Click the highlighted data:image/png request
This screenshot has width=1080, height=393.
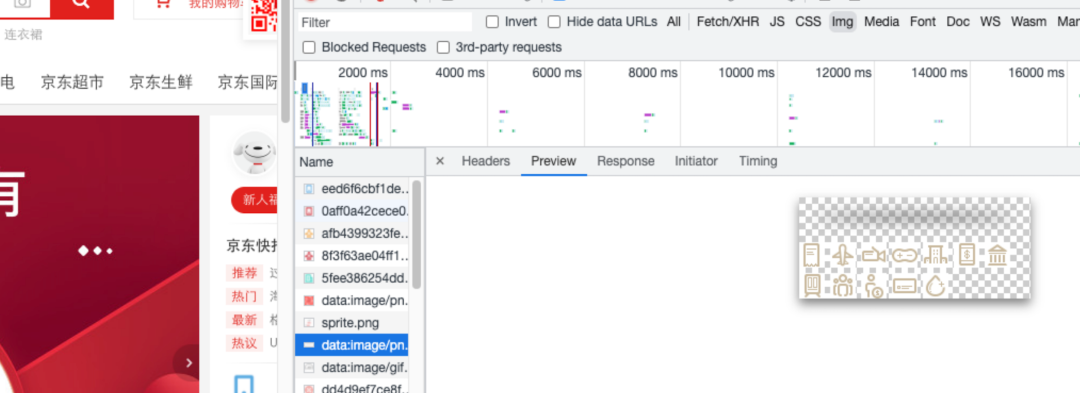(352, 344)
